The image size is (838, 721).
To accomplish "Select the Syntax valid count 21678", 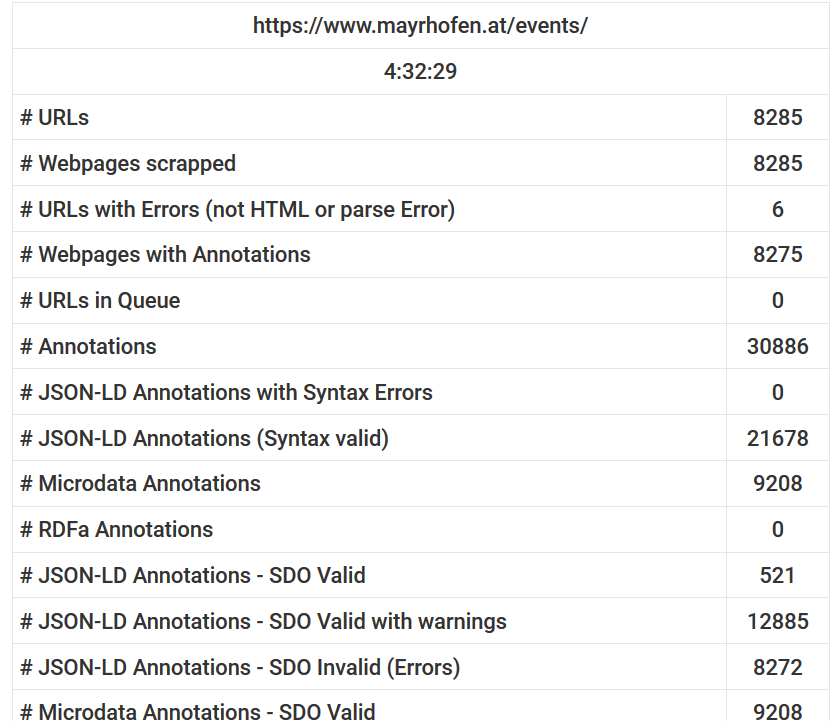I will click(x=778, y=439).
